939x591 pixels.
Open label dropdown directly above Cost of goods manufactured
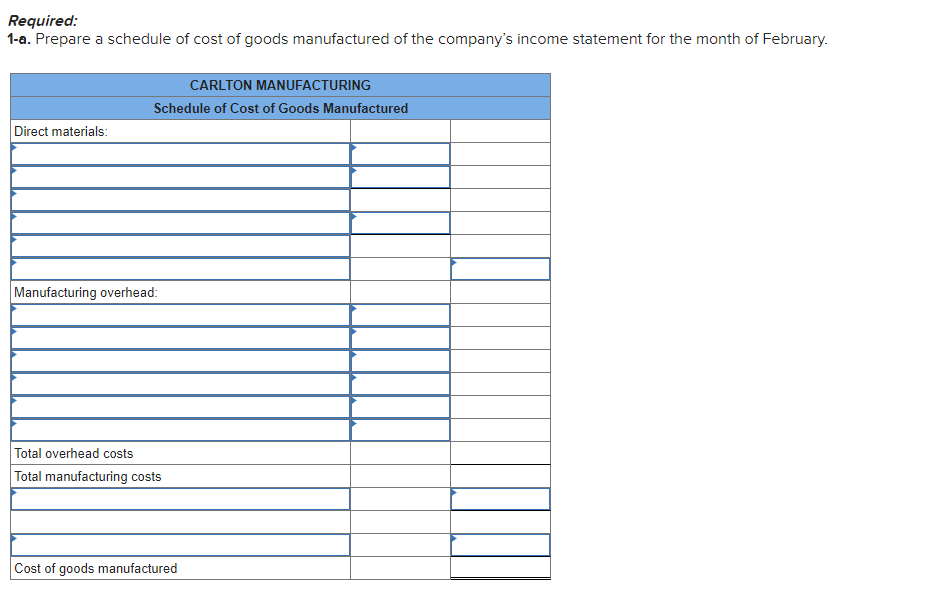(x=180, y=545)
